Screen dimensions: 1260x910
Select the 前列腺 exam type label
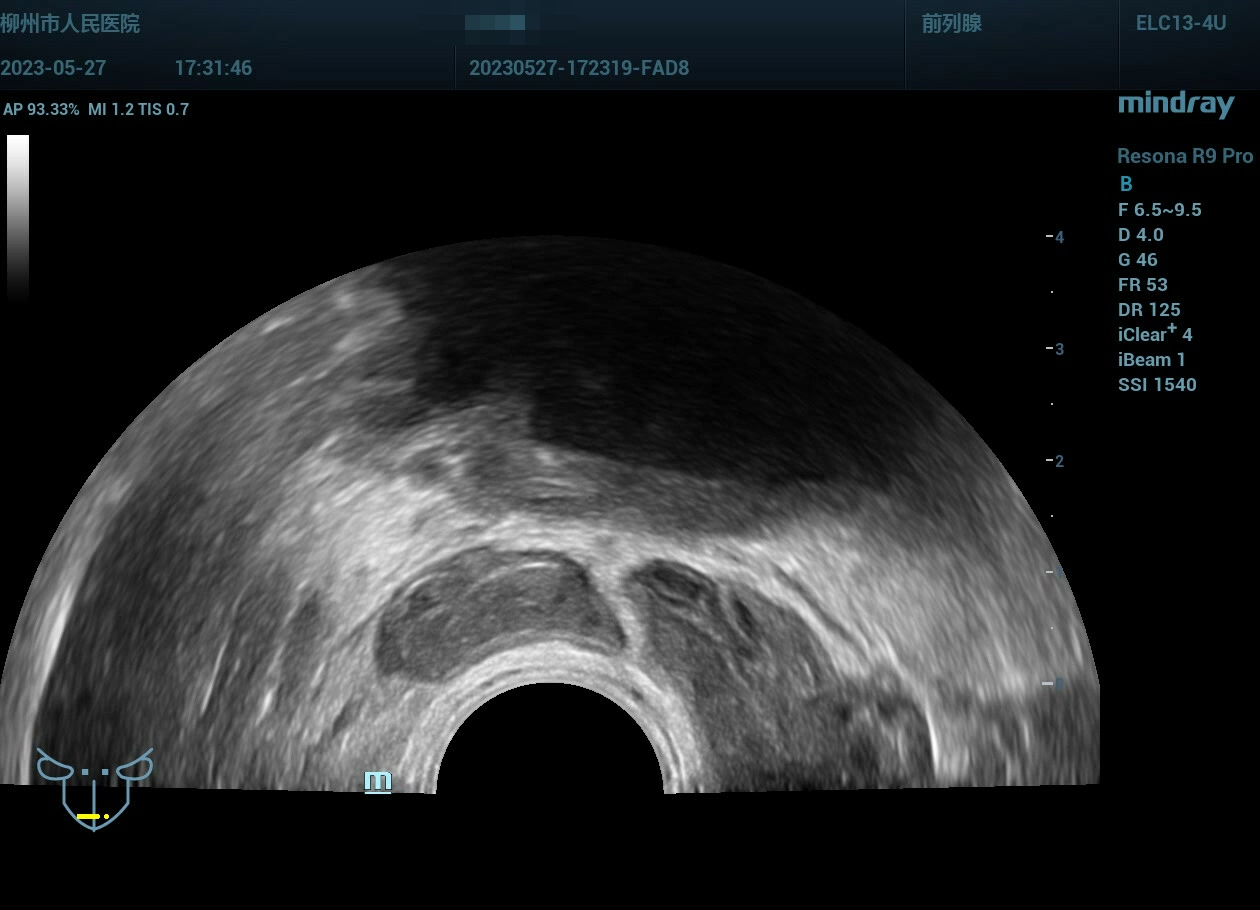click(951, 24)
